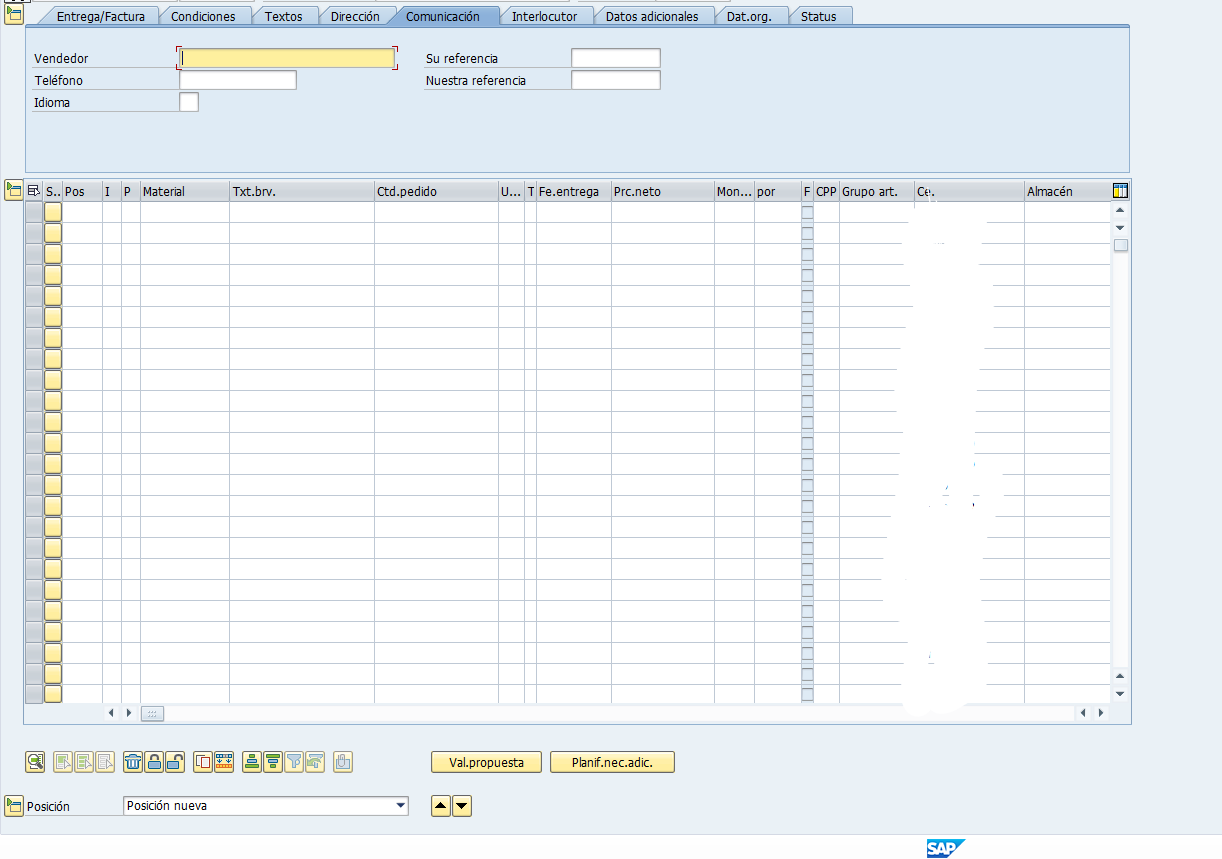Click the Almacén column header
This screenshot has width=1222, height=859.
pyautogui.click(x=1067, y=191)
